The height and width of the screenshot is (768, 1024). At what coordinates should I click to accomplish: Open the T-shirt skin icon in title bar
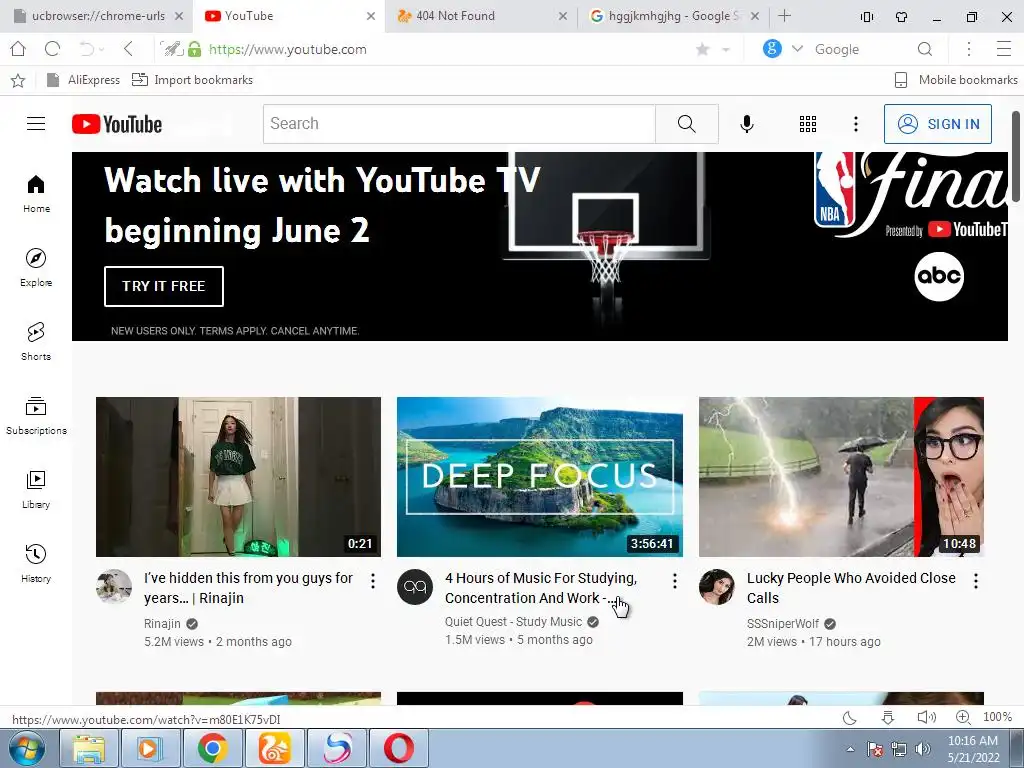[x=901, y=16]
